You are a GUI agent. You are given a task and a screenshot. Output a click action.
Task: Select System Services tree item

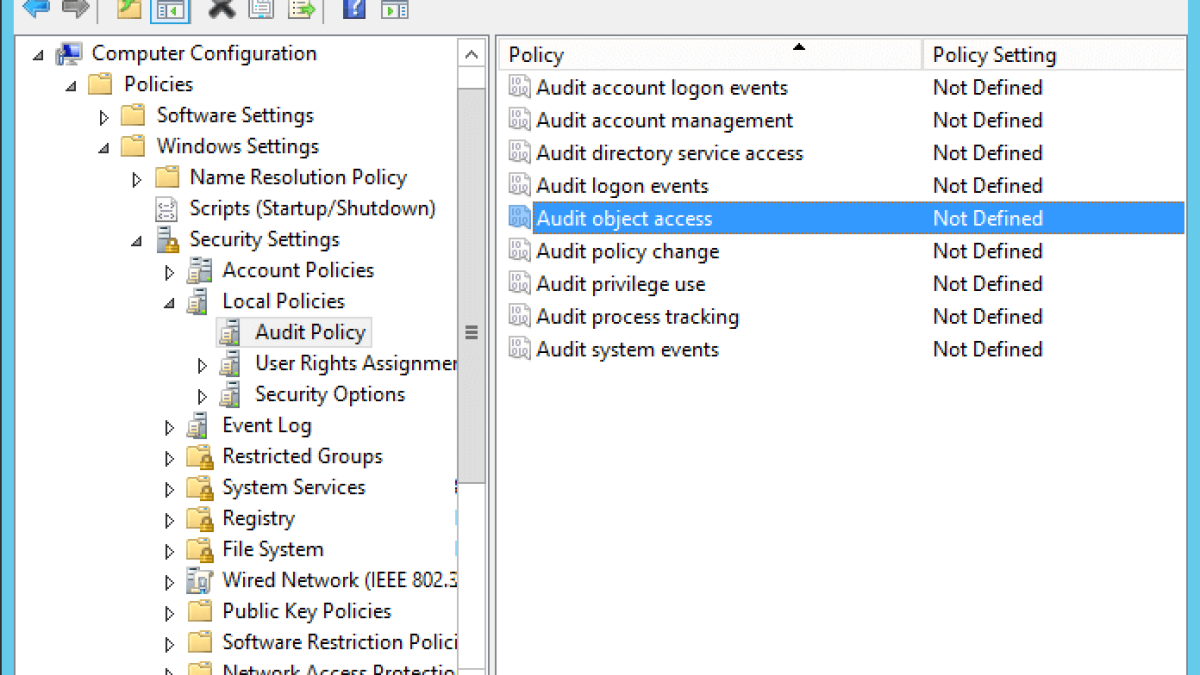(293, 488)
